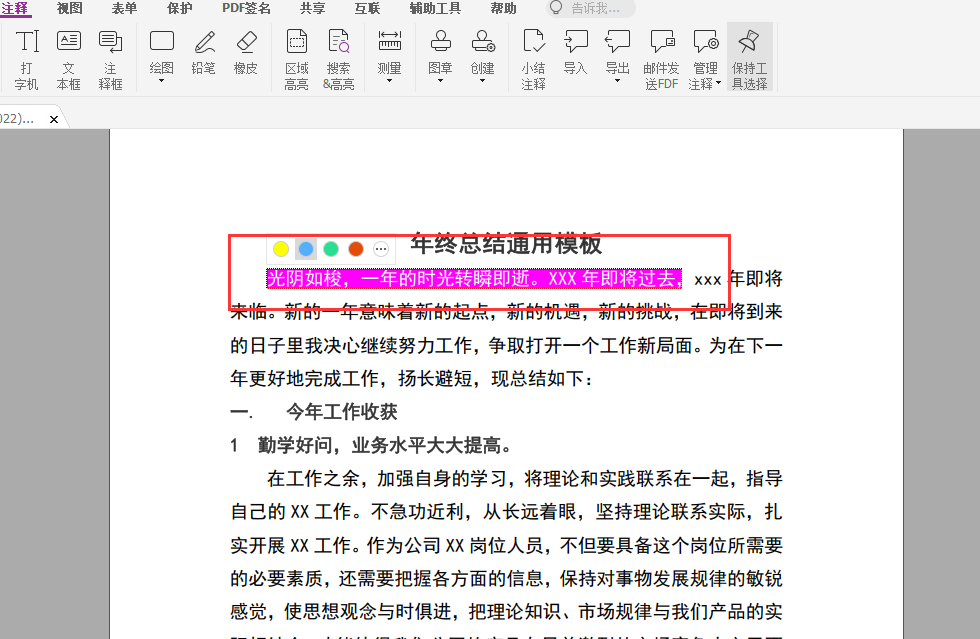Click the heading 今年工作收获

click(x=342, y=411)
